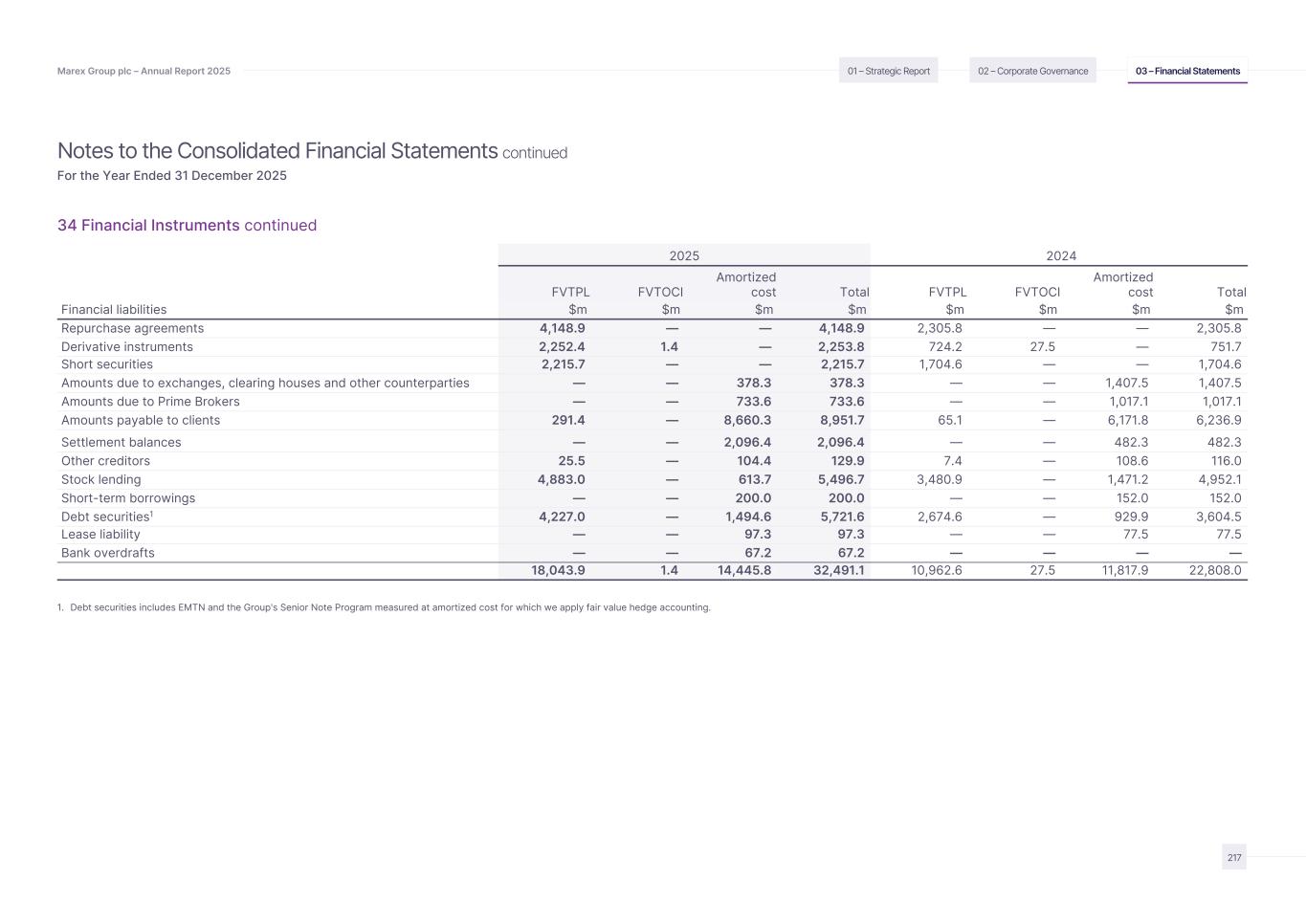The height and width of the screenshot is (924, 1306).
Task: Click the Financial liabilities column header
Action: (x=113, y=309)
